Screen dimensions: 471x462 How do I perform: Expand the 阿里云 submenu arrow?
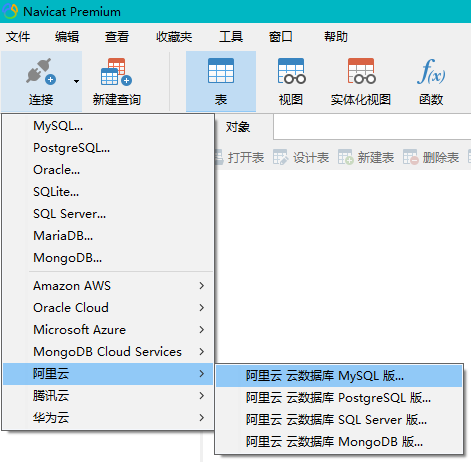pos(202,374)
